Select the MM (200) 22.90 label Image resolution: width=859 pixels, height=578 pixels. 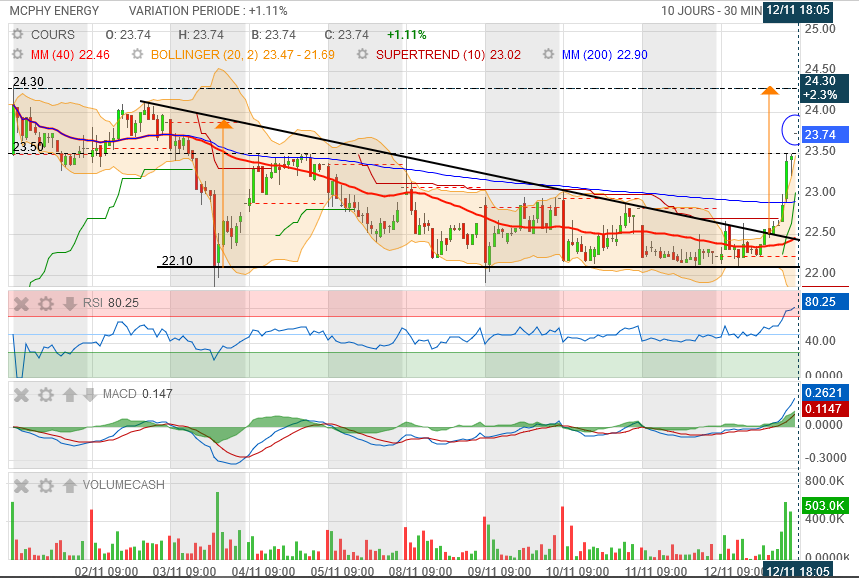coord(605,55)
